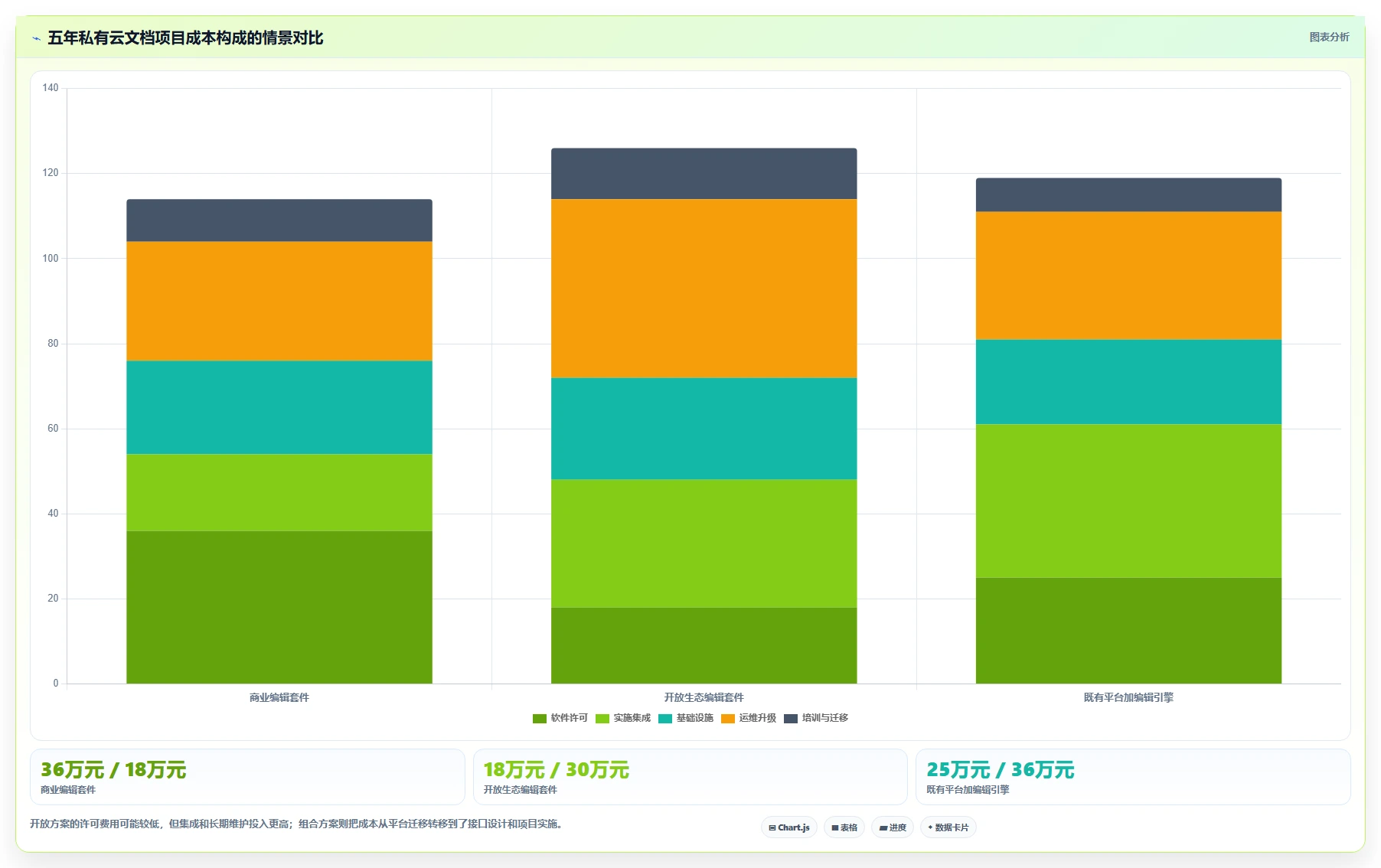
Task: Click the 商业编辑套件 caption in the first card
Action: click(68, 790)
